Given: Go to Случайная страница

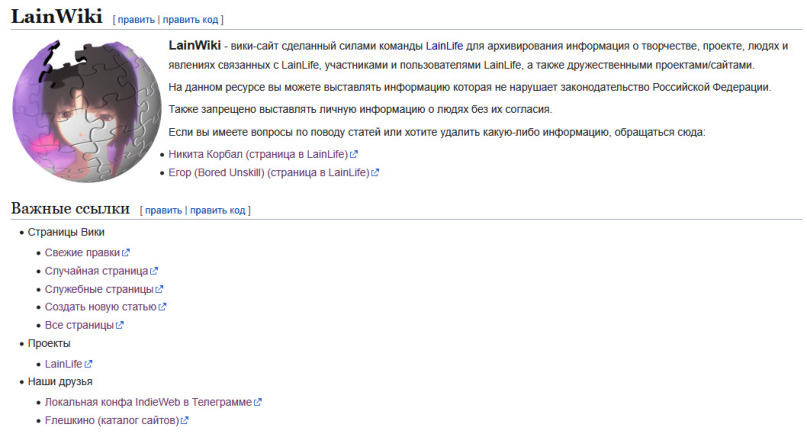Looking at the screenshot, I should point(96,271).
